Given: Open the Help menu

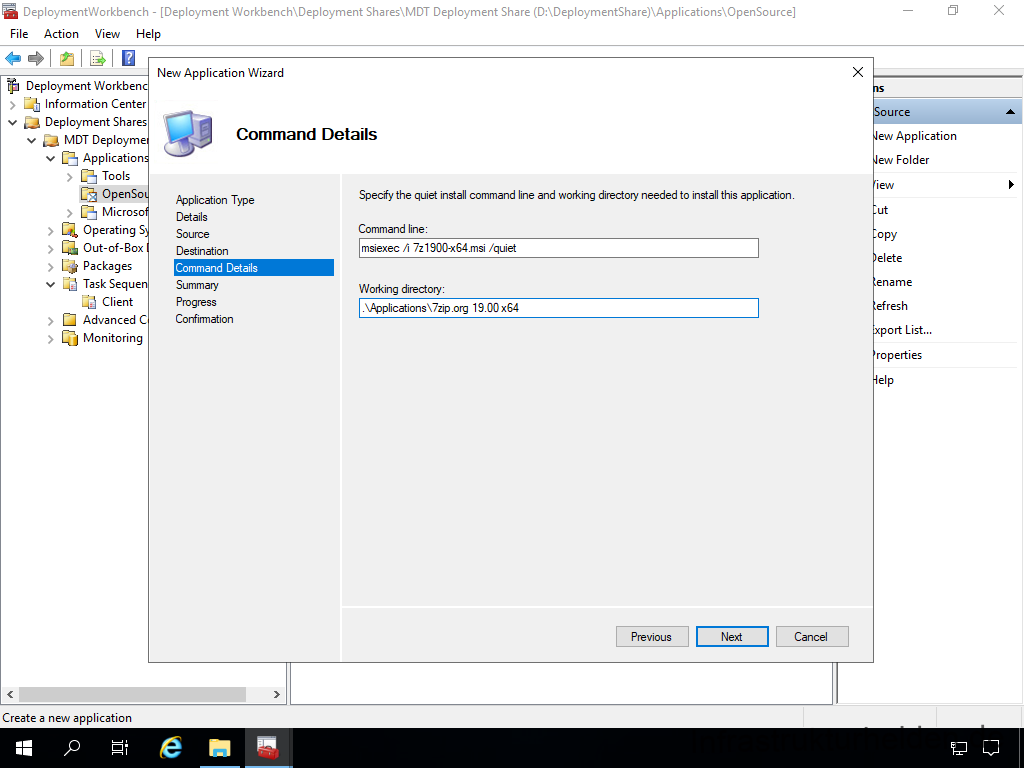Looking at the screenshot, I should point(148,34).
